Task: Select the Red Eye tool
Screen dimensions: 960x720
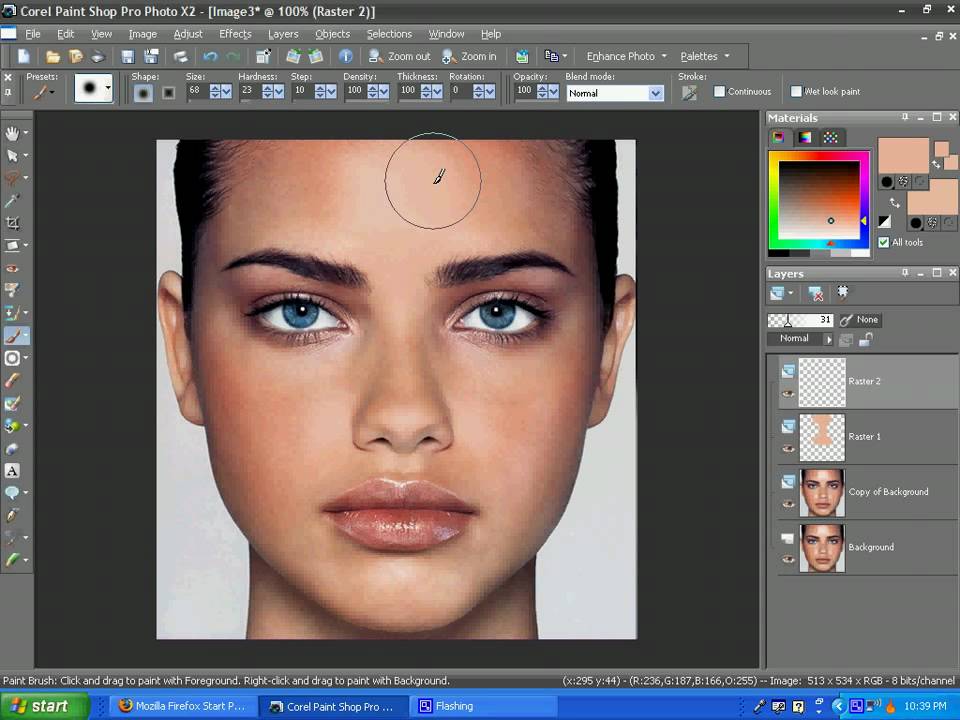Action: [12, 268]
